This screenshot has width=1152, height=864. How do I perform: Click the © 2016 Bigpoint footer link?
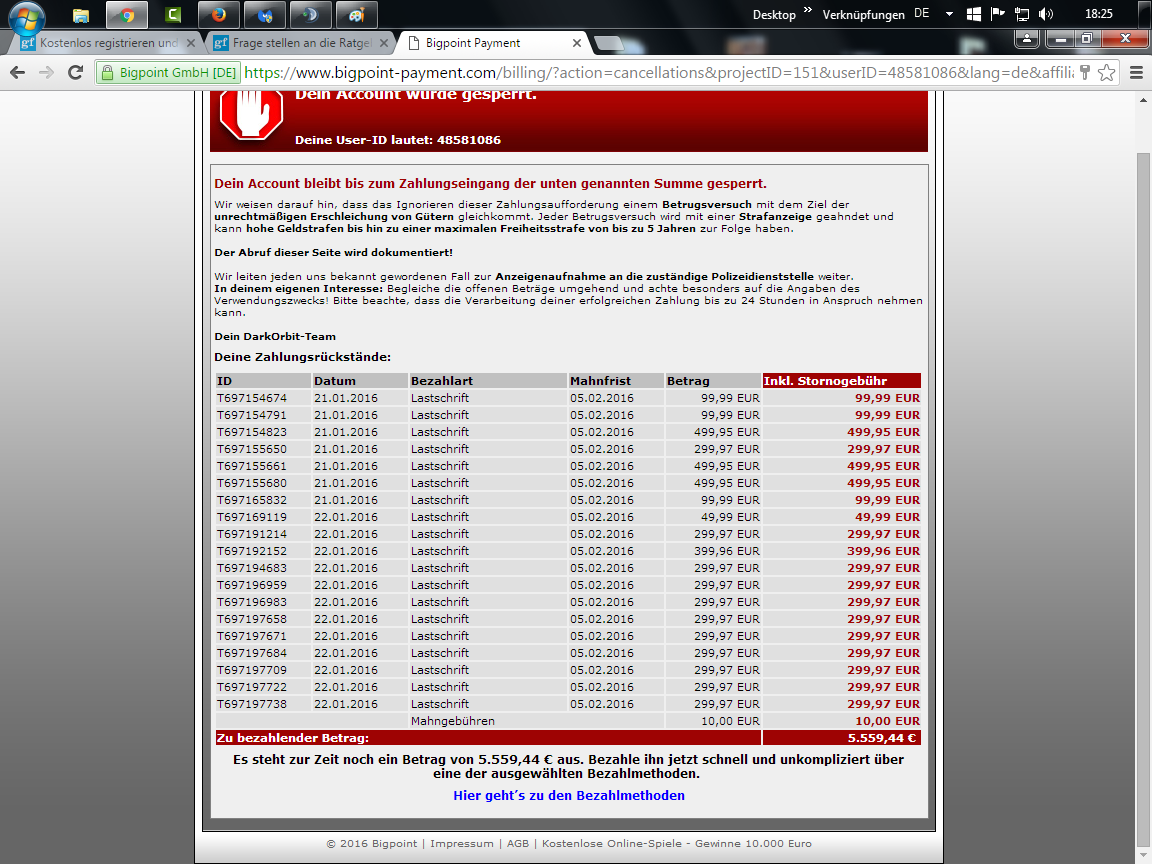[x=371, y=843]
